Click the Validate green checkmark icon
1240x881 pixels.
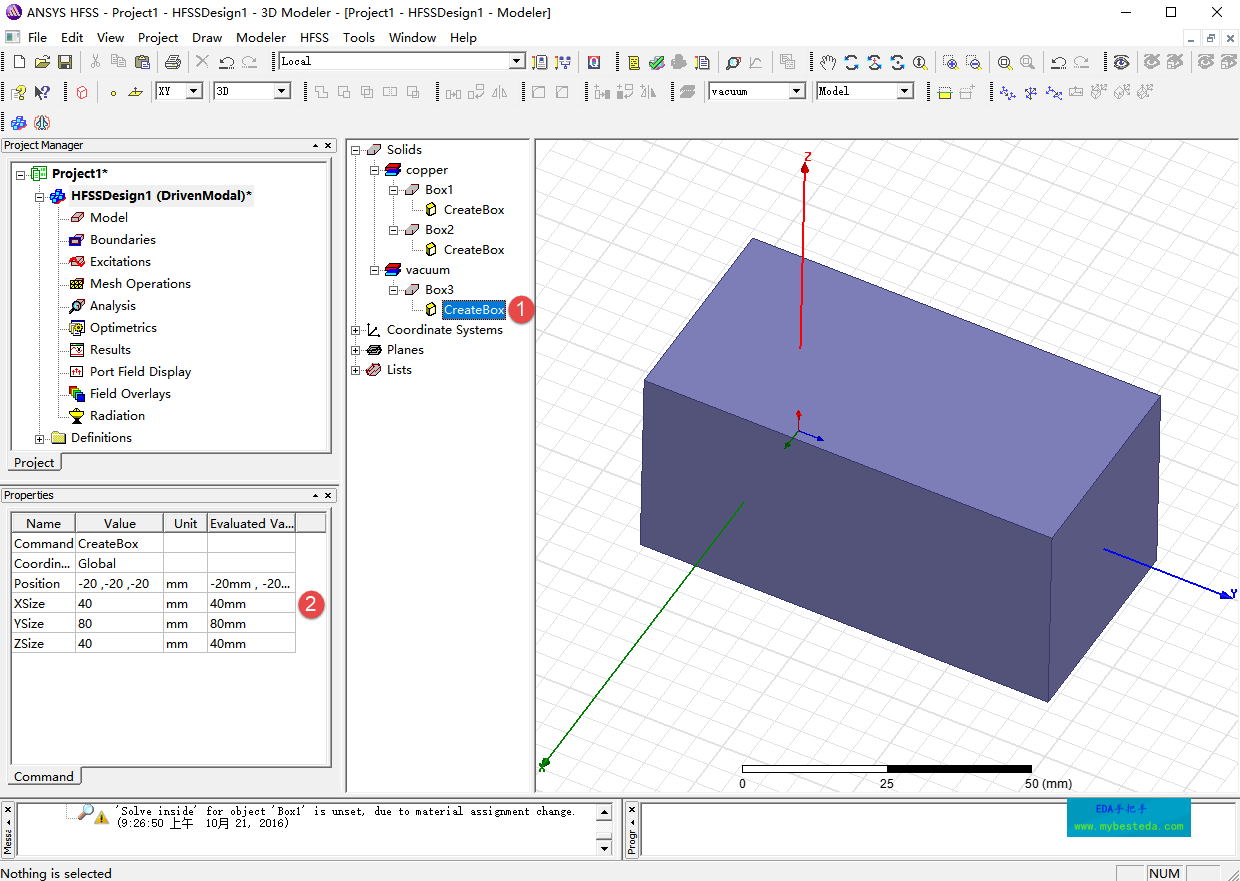tap(656, 62)
